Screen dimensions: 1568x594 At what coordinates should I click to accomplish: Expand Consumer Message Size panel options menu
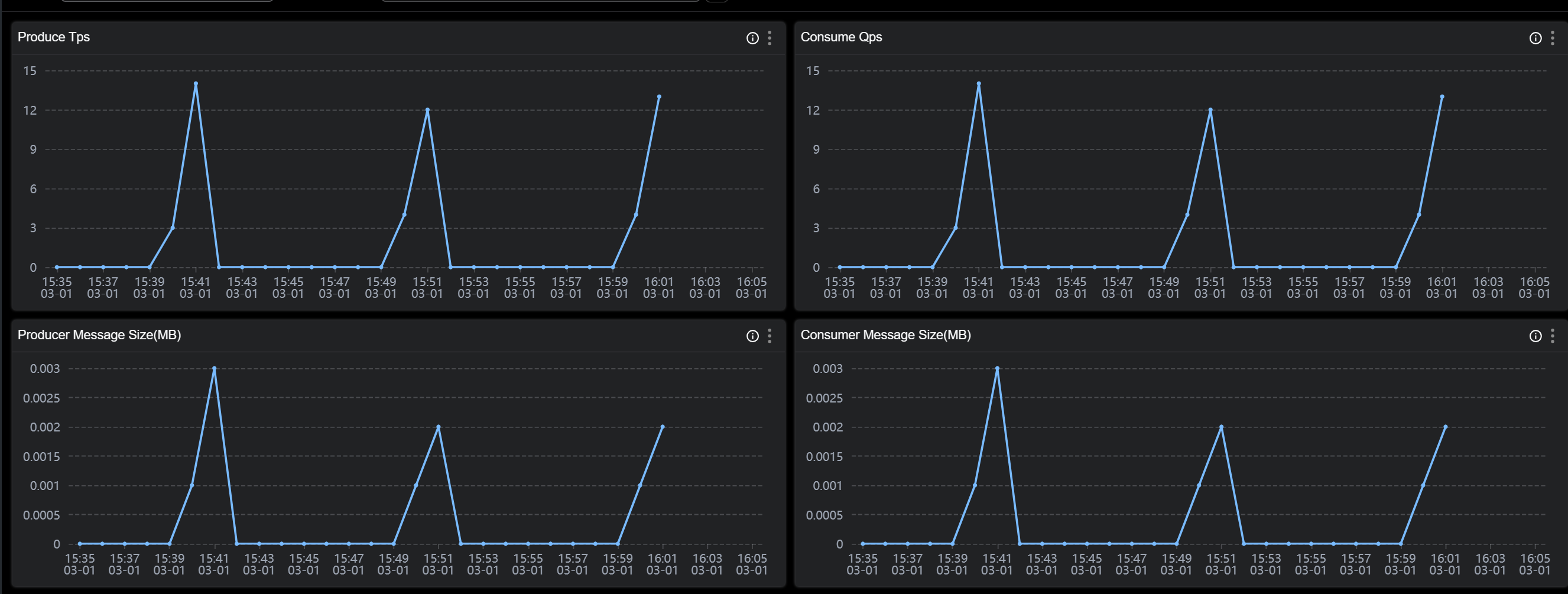pos(1553,336)
